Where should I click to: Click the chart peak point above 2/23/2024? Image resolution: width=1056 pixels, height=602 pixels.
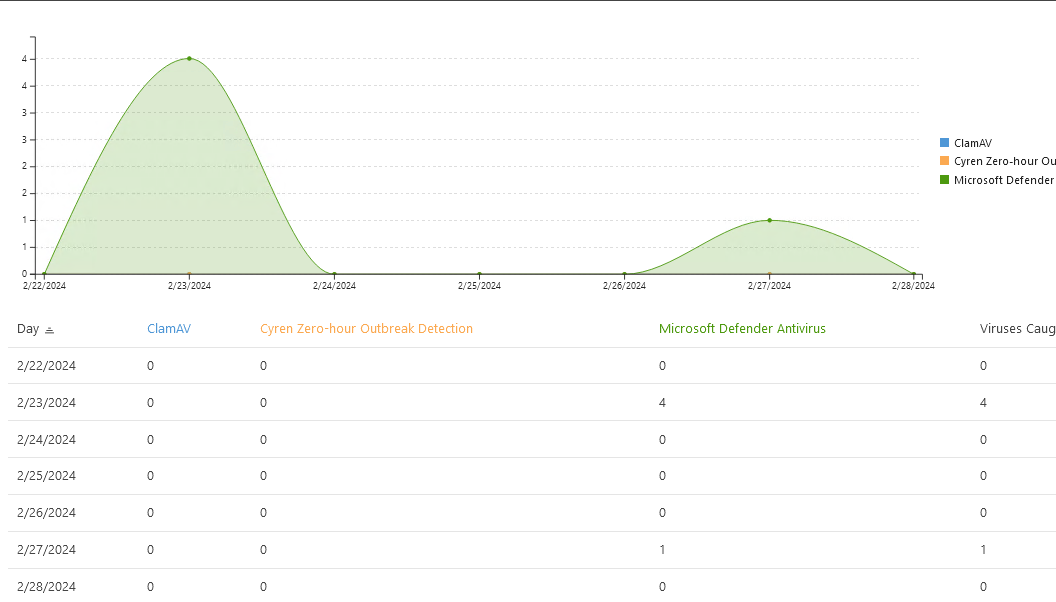(189, 58)
